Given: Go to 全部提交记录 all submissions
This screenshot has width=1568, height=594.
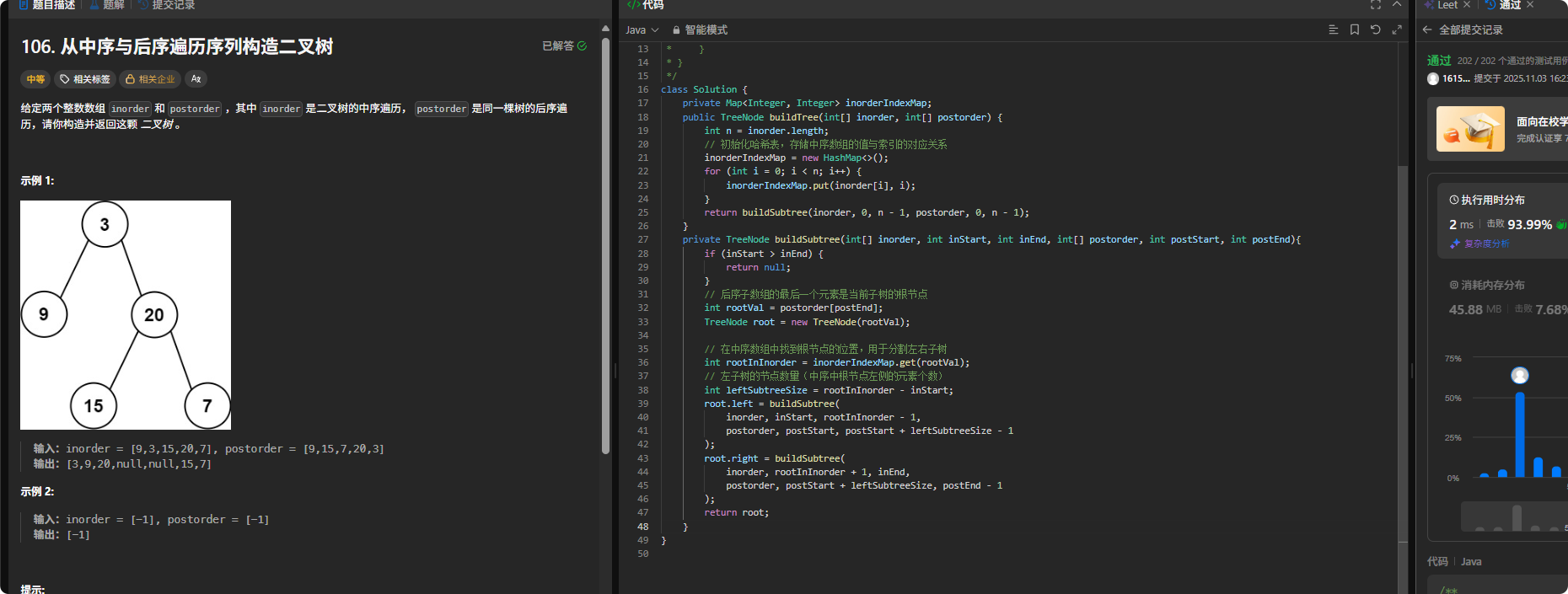Looking at the screenshot, I should point(1471,30).
